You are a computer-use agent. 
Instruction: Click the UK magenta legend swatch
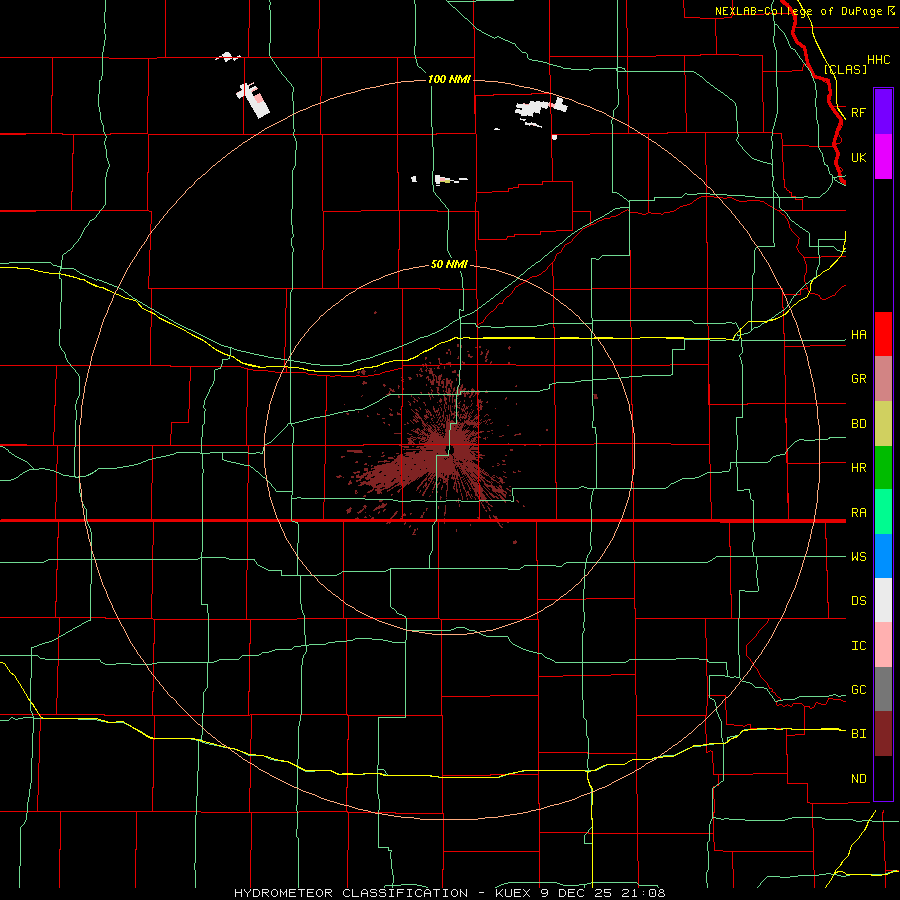click(883, 157)
